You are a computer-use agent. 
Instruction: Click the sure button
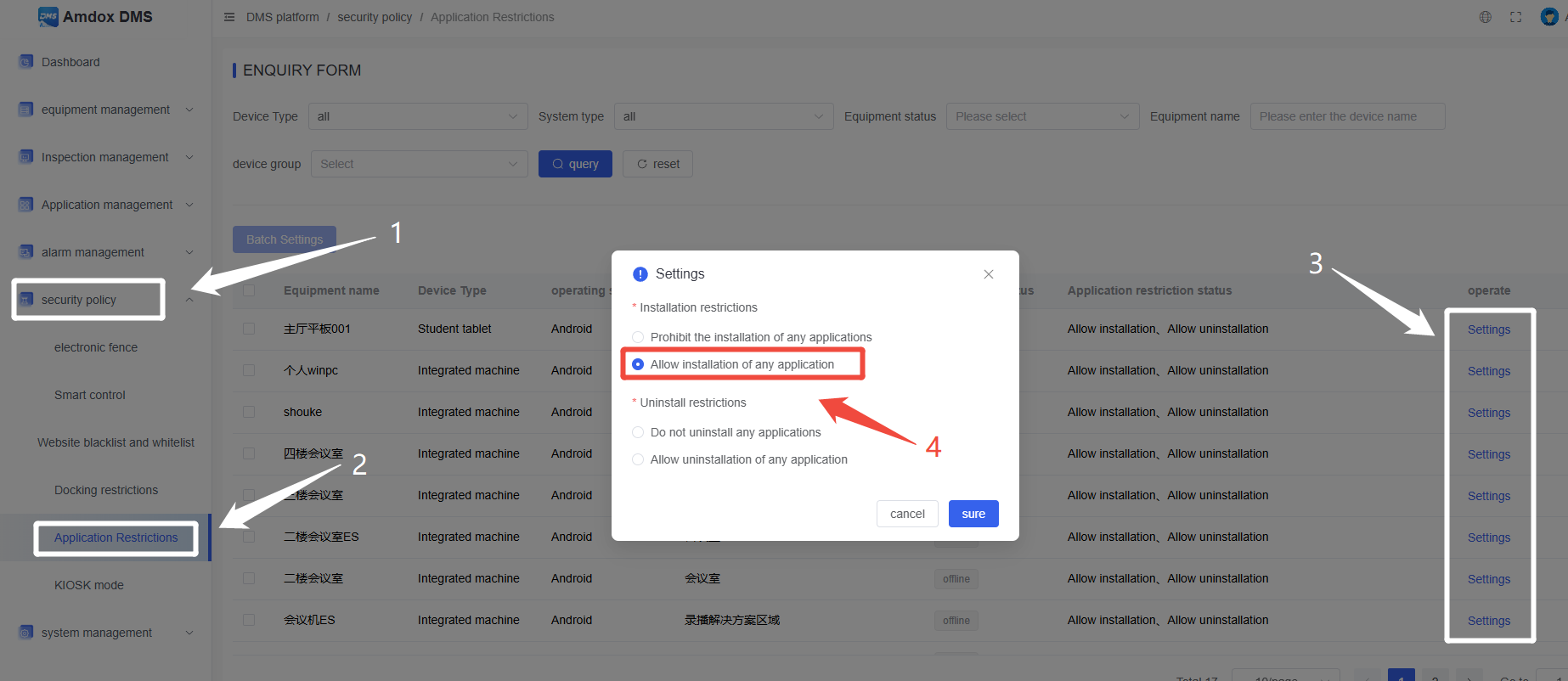coord(973,514)
